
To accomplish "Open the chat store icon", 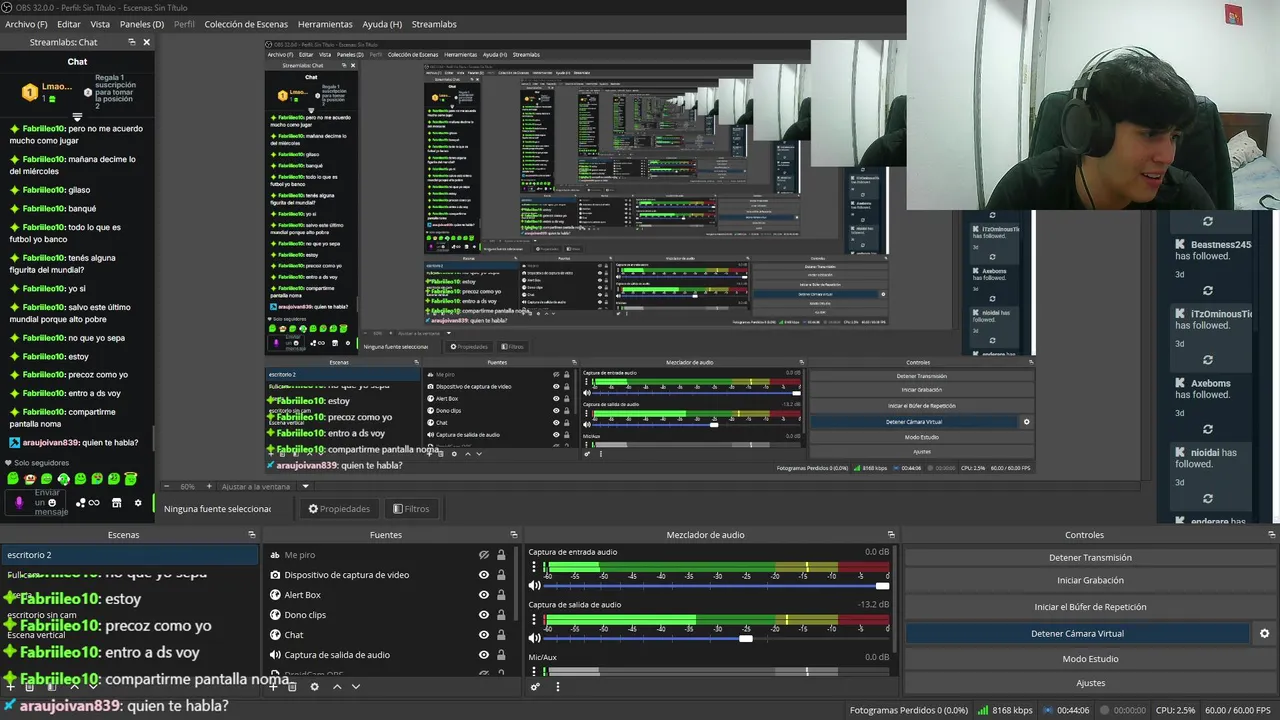I will click(x=116, y=503).
